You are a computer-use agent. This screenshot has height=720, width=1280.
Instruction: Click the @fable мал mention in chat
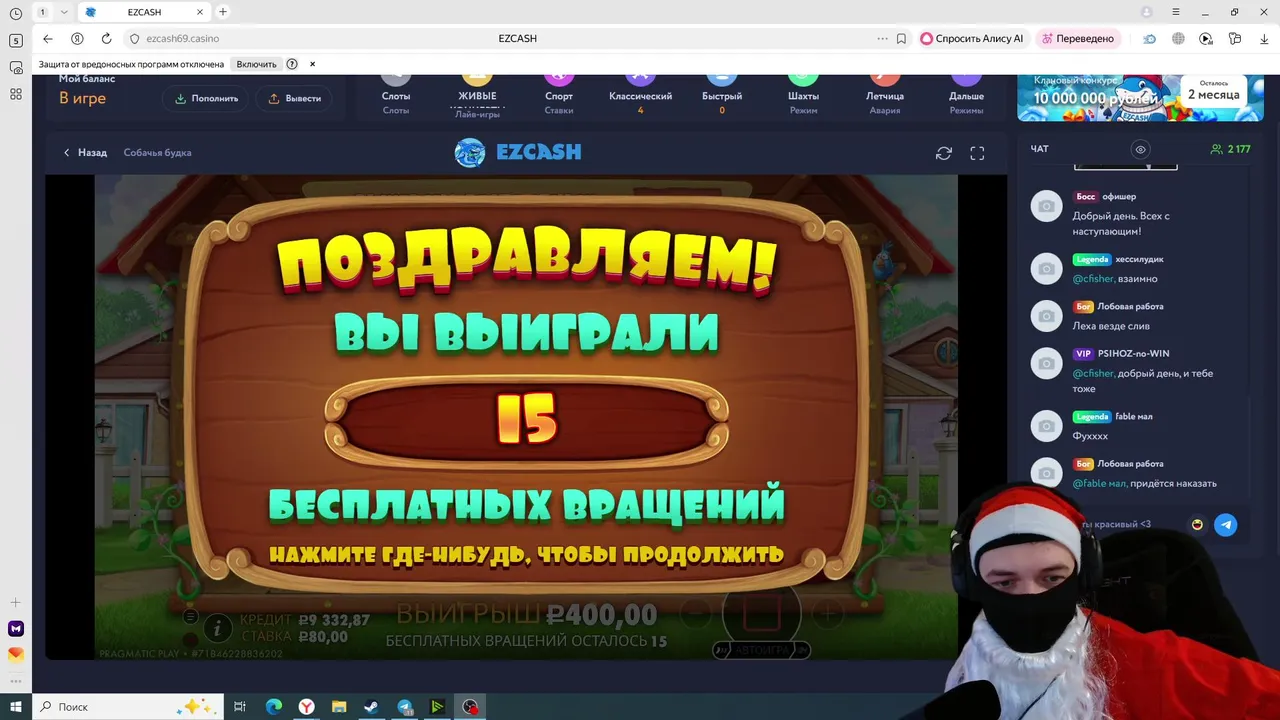[x=1100, y=484]
